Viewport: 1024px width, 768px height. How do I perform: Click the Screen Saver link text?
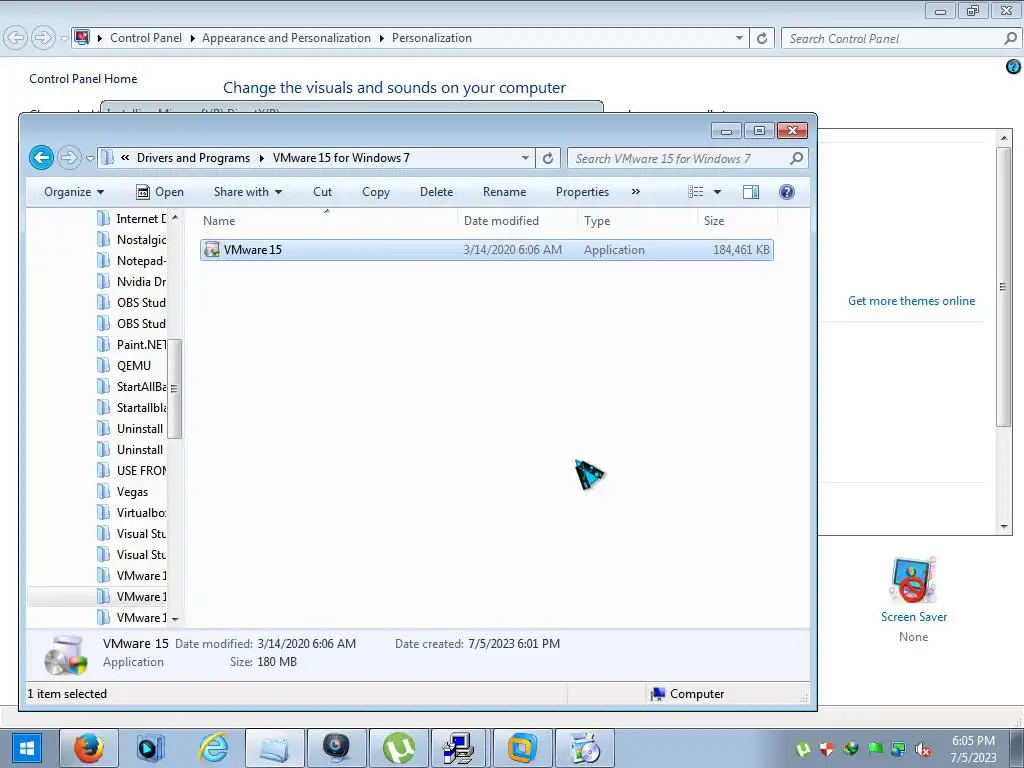[914, 617]
